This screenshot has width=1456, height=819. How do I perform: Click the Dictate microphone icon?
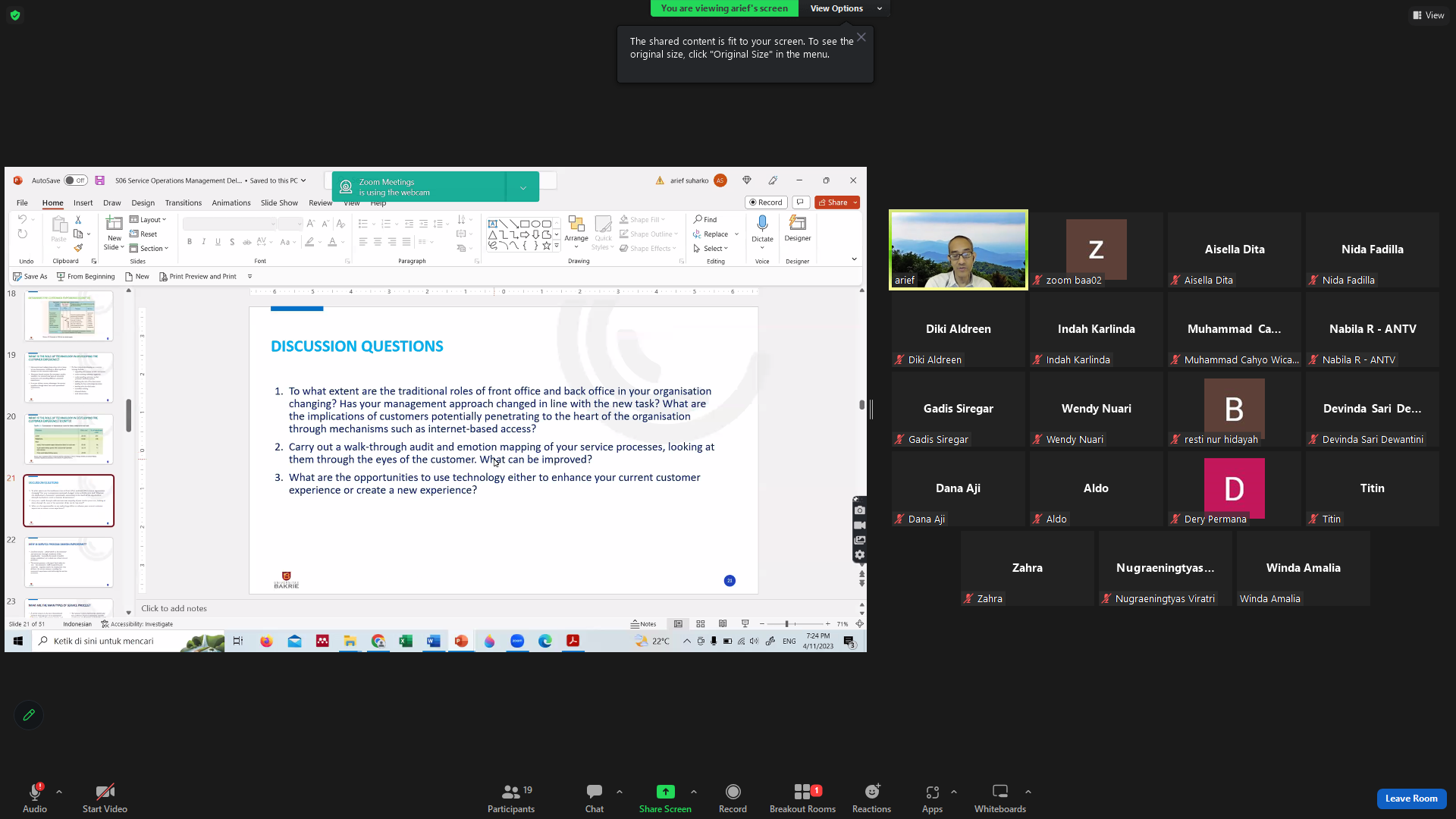tap(762, 223)
